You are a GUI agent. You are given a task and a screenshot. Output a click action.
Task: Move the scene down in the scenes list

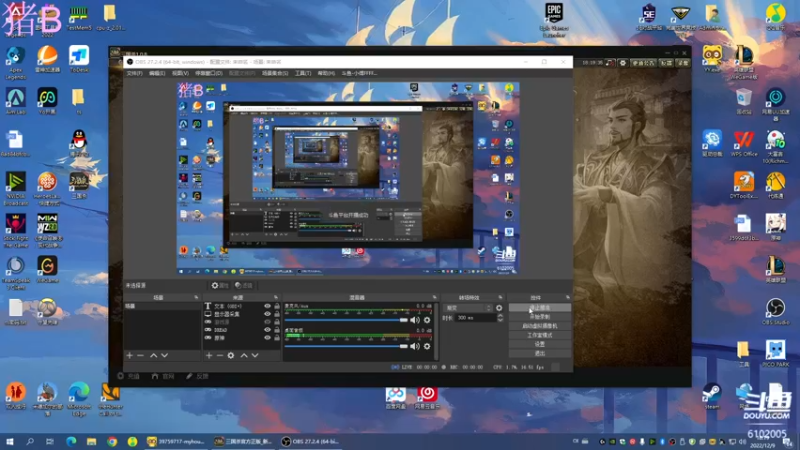point(164,355)
